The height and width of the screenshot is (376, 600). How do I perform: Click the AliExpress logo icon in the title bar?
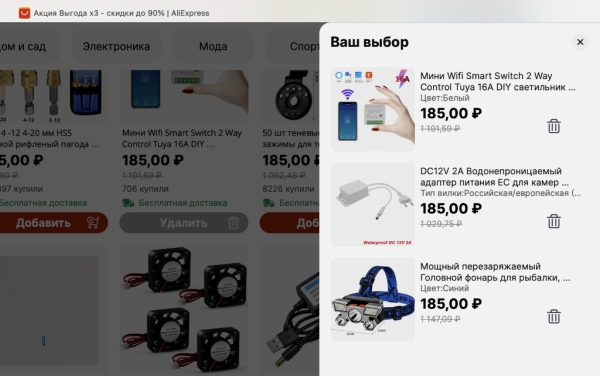coord(24,13)
